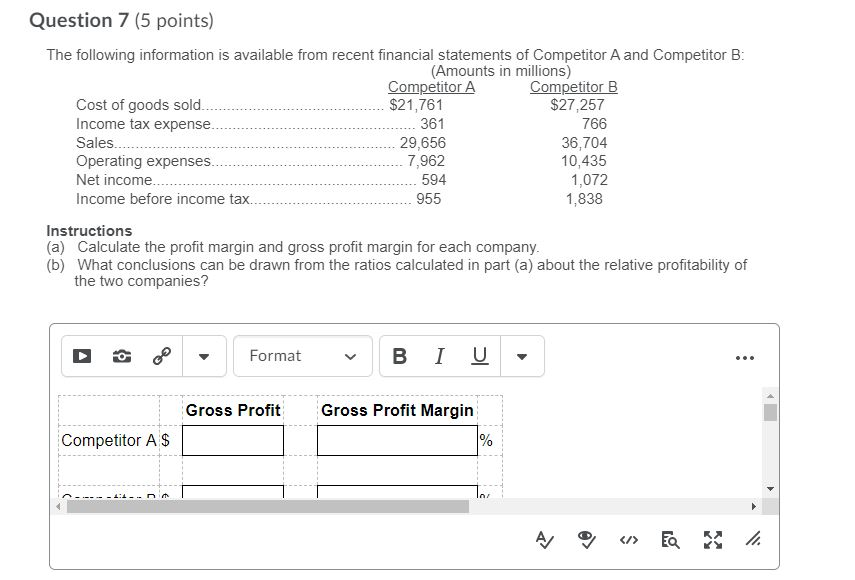The width and height of the screenshot is (855, 580).
Task: Click the '766' income tax expense value
Action: [x=594, y=124]
